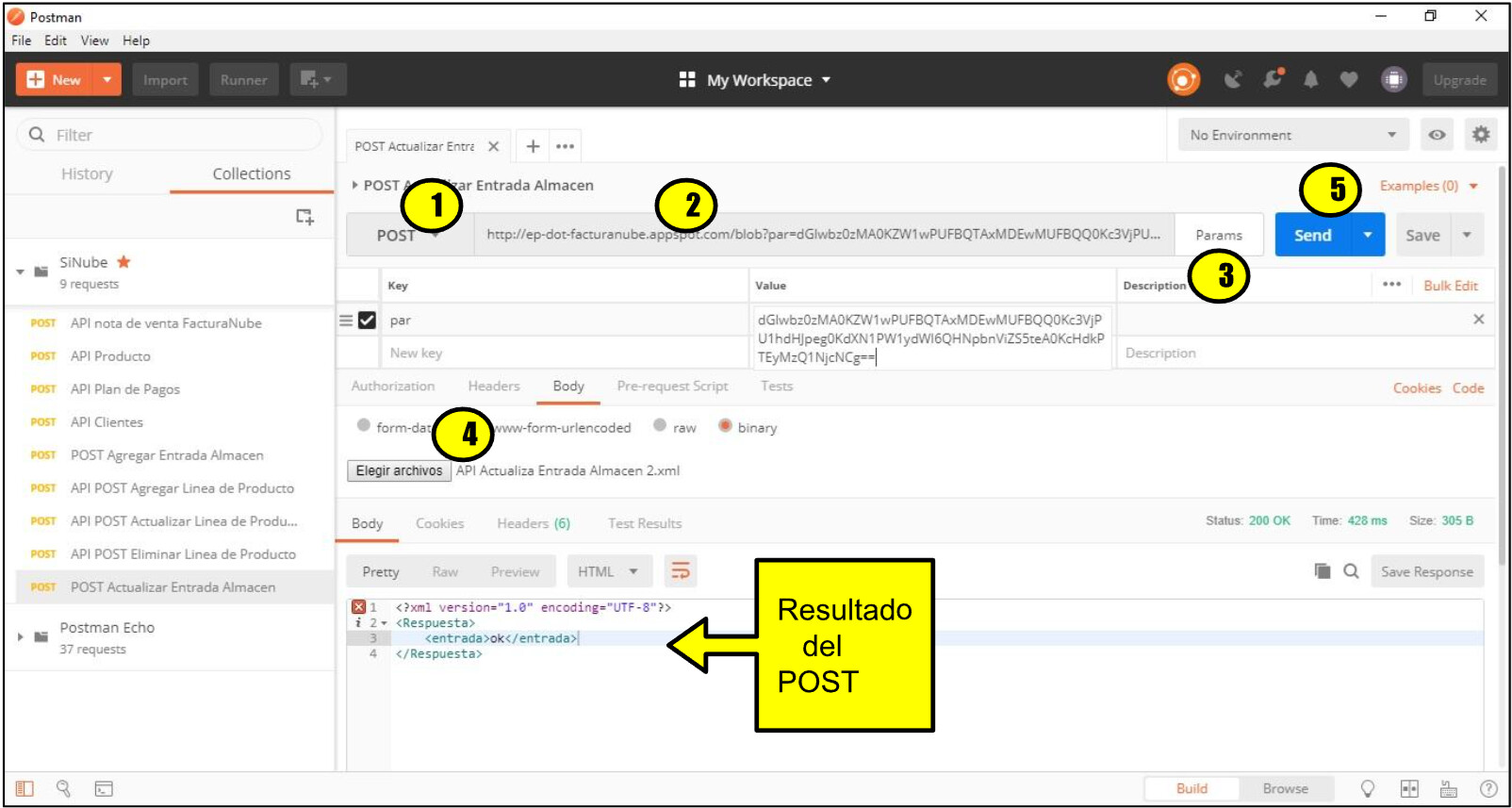Open the tab options three dots
This screenshot has height=808, width=1512.
click(565, 146)
